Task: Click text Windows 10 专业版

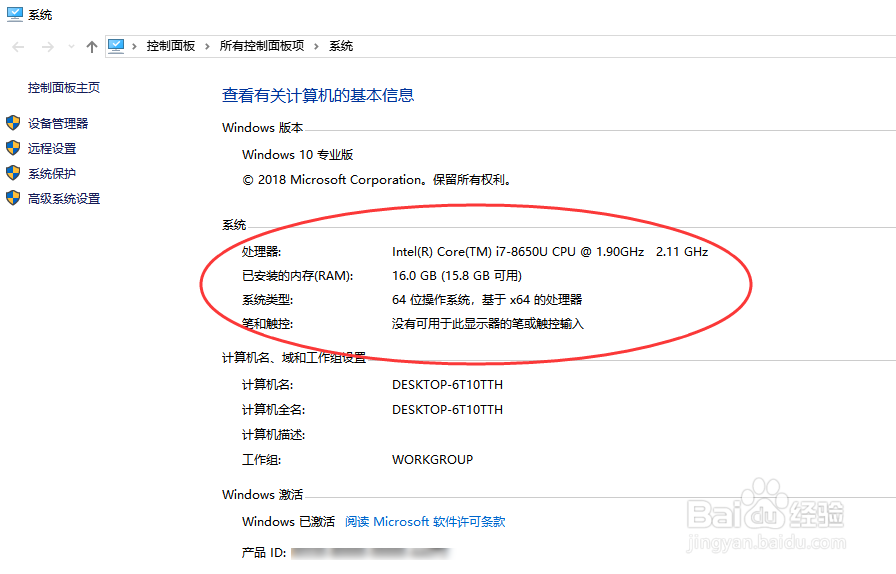Action: [x=298, y=155]
